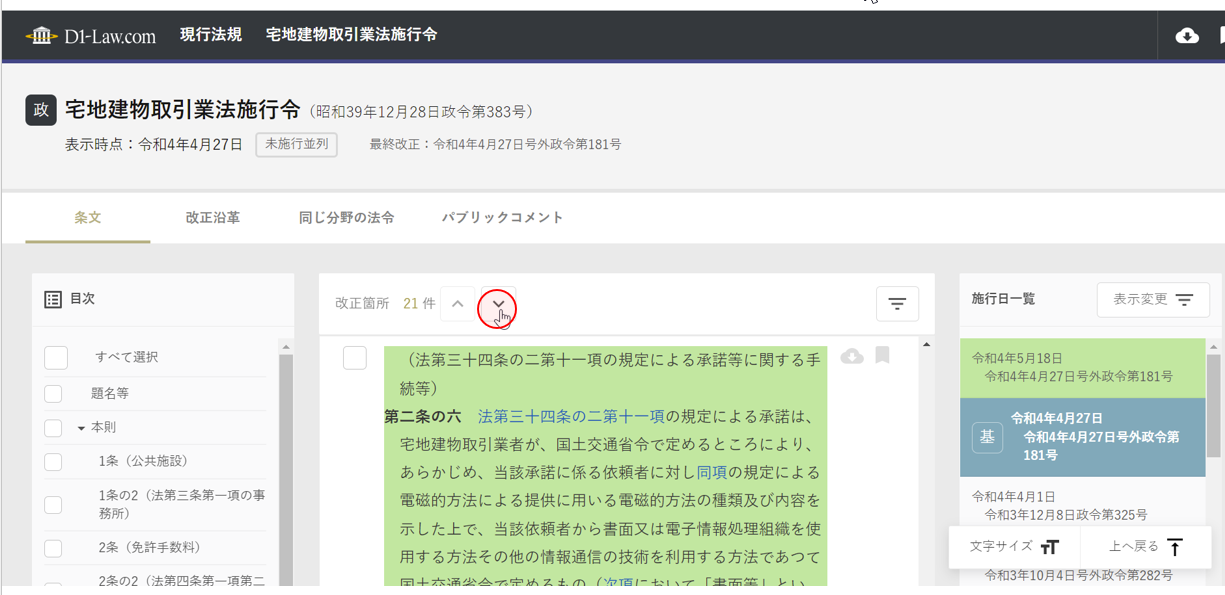Open the パブリックコメント tab
Image resolution: width=1225 pixels, height=595 pixels.
point(502,217)
